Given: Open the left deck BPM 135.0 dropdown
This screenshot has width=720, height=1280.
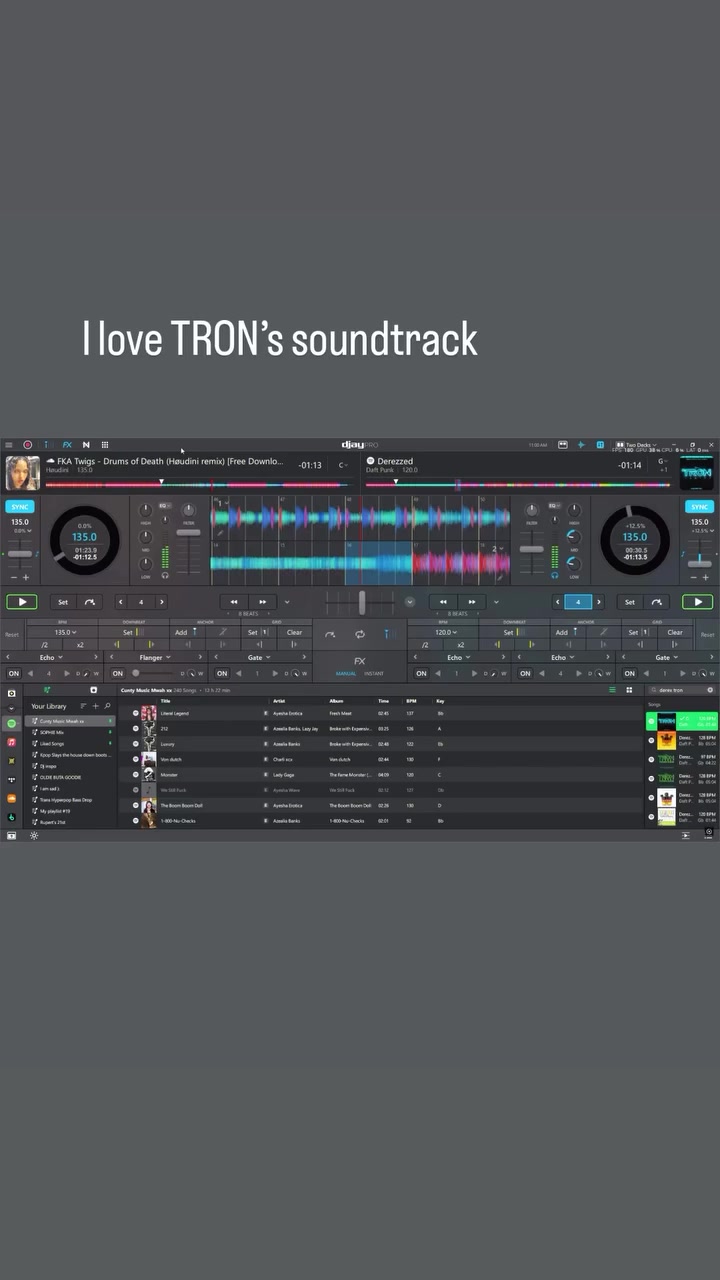Looking at the screenshot, I should pos(65,632).
